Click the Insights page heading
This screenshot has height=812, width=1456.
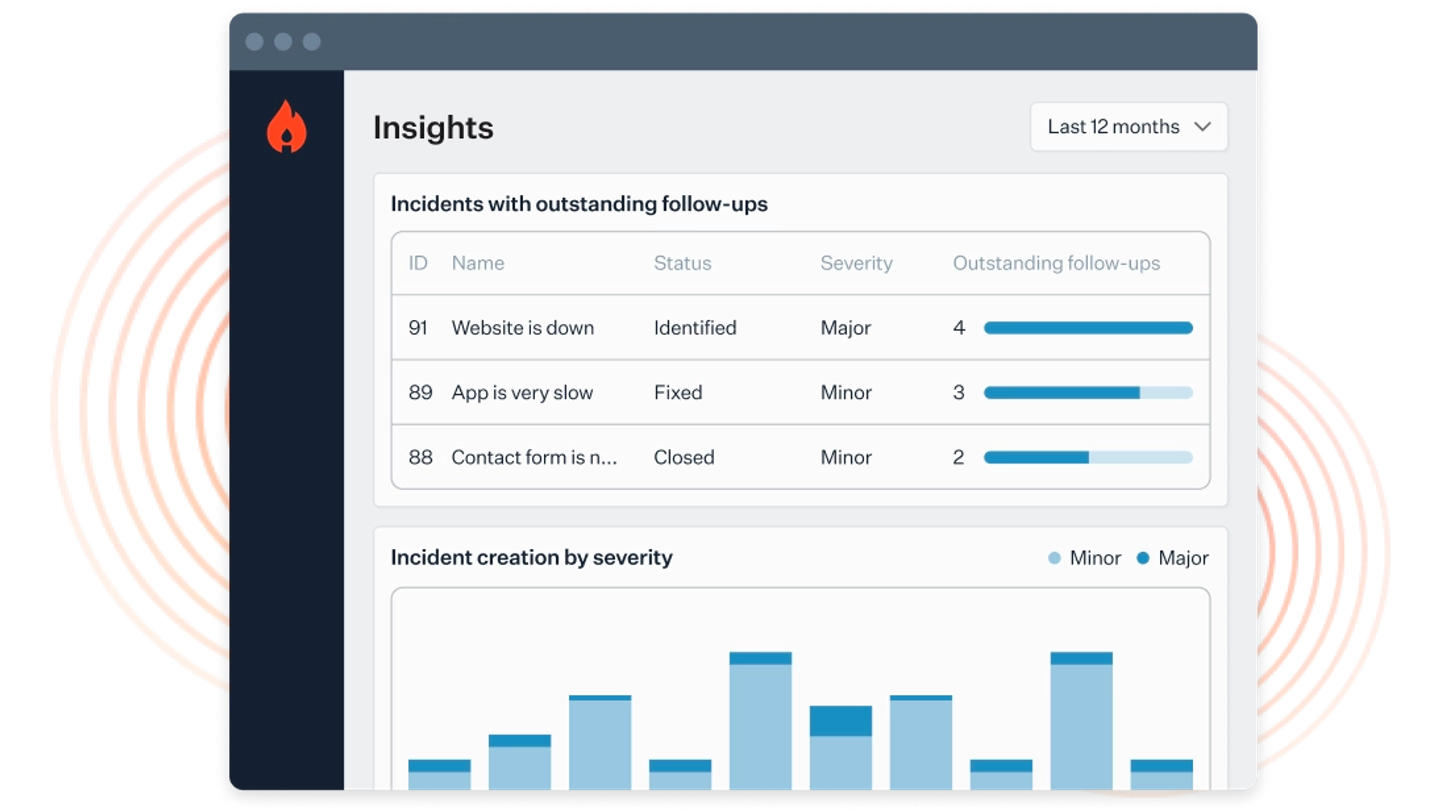(433, 128)
